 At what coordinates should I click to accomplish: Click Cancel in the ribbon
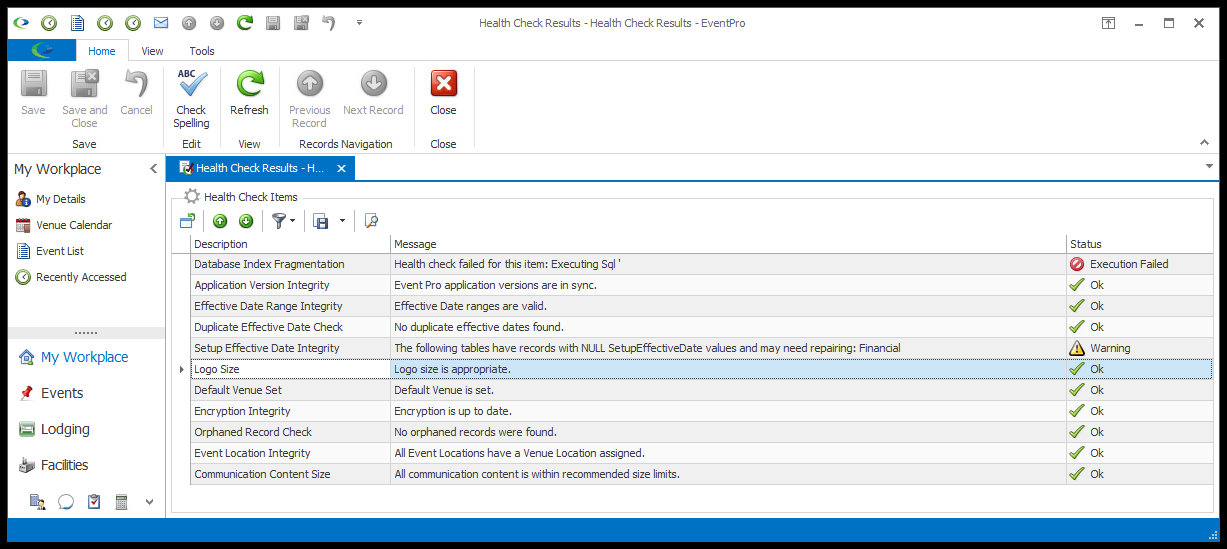[x=136, y=93]
